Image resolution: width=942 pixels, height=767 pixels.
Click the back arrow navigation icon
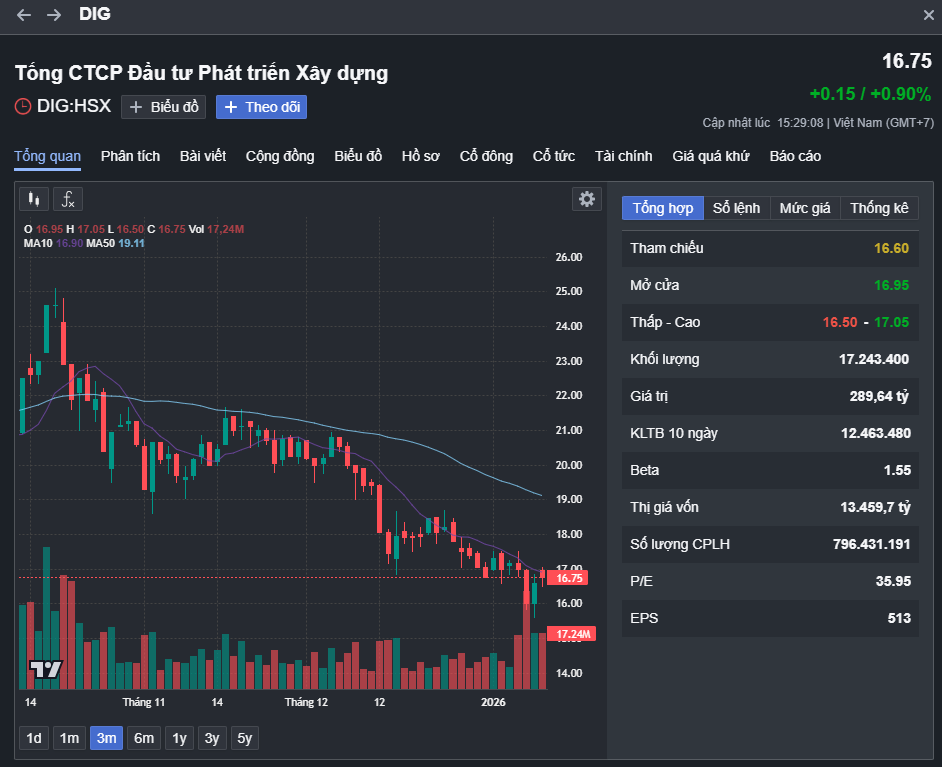24,15
